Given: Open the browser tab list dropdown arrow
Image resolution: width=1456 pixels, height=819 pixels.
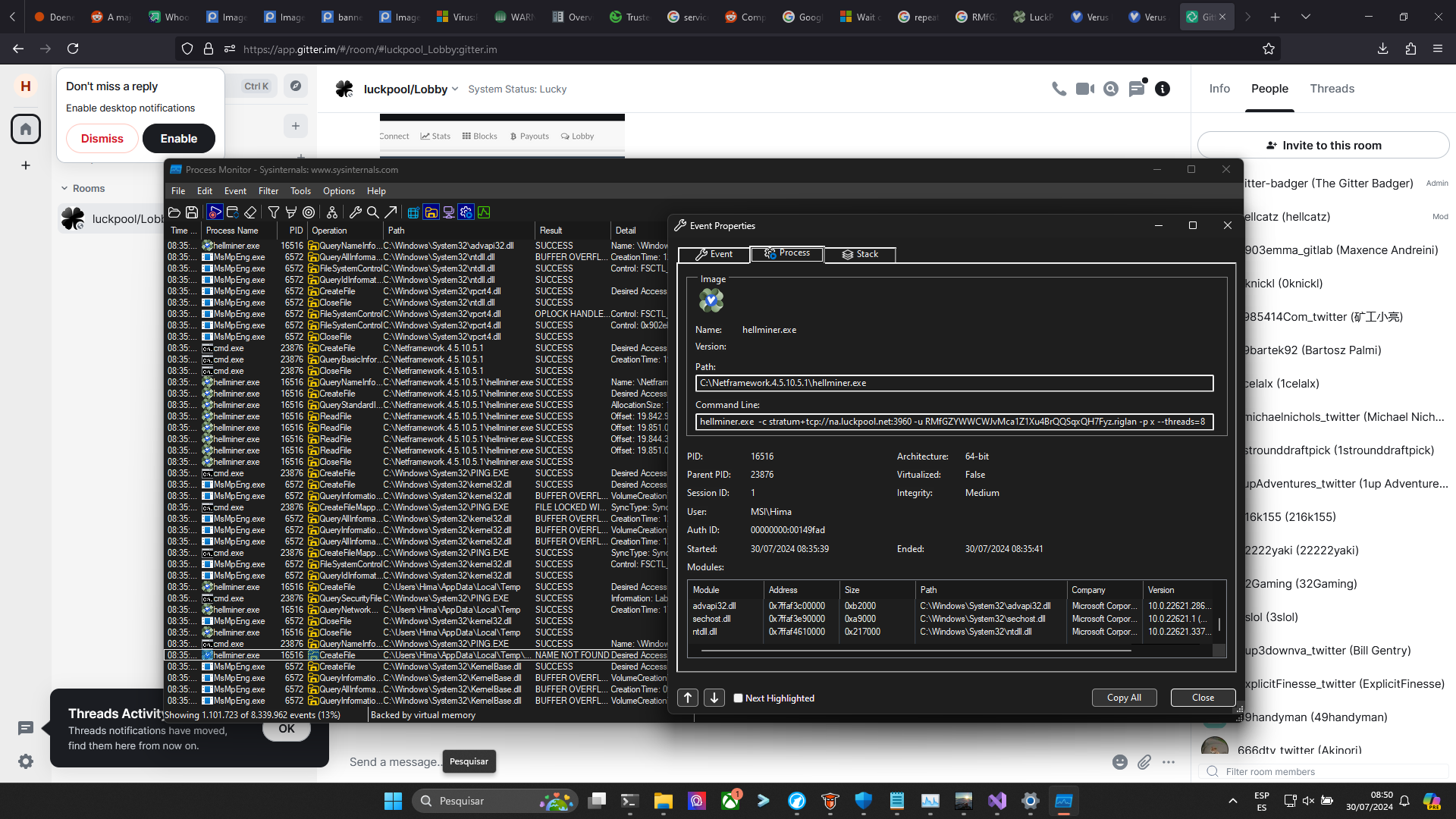Looking at the screenshot, I should 1305,17.
